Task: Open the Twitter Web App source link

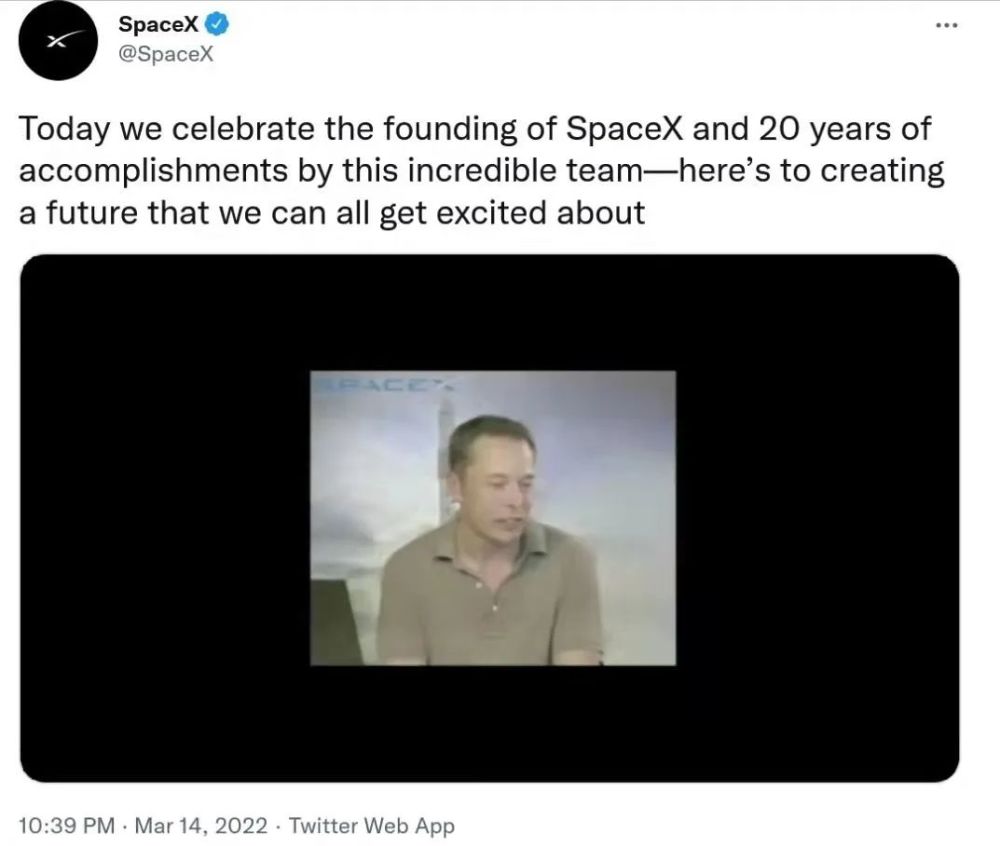Action: [x=371, y=826]
